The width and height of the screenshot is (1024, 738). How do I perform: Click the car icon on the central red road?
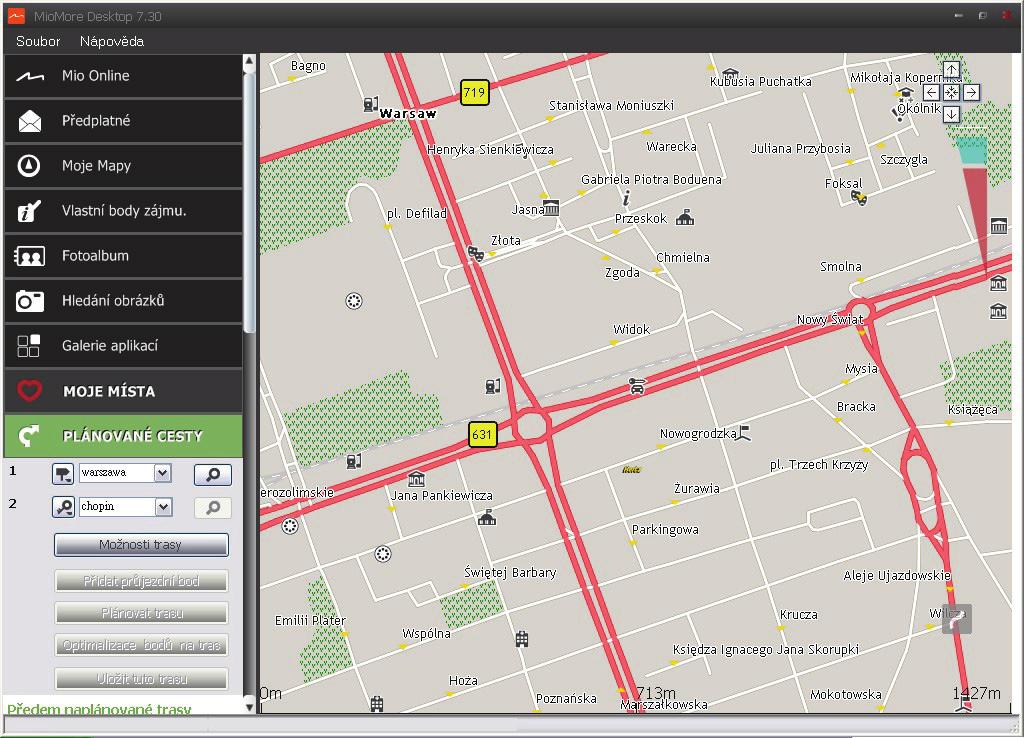pos(637,386)
